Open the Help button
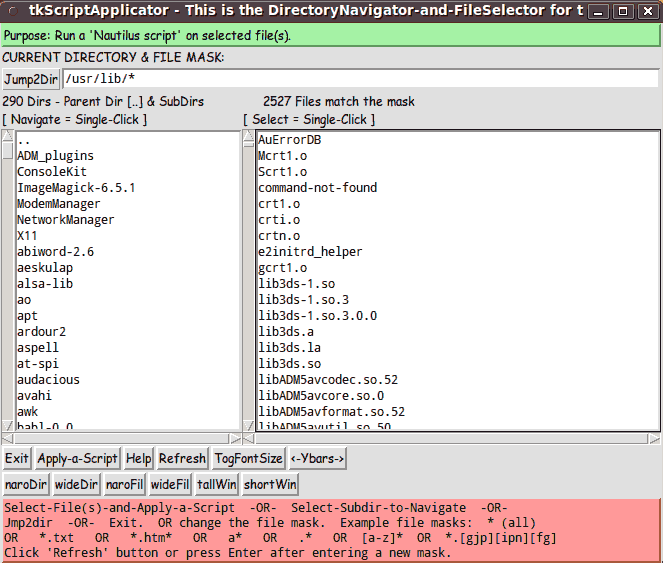This screenshot has width=663, height=563. [138, 459]
